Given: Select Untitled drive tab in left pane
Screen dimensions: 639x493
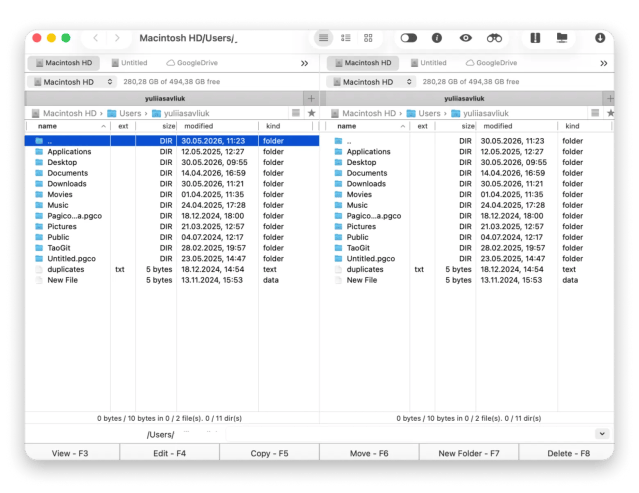Looking at the screenshot, I should [x=130, y=63].
